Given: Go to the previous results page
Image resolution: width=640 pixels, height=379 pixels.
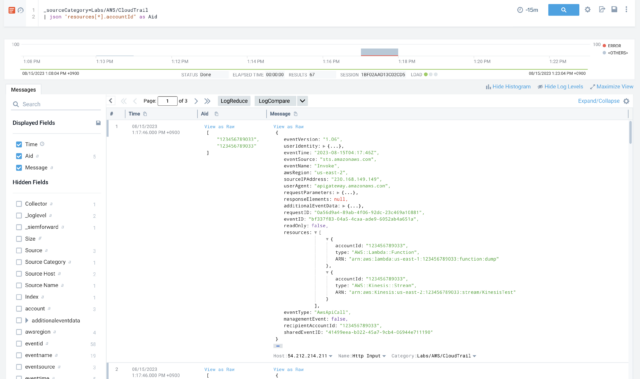Looking at the screenshot, I should [x=135, y=101].
